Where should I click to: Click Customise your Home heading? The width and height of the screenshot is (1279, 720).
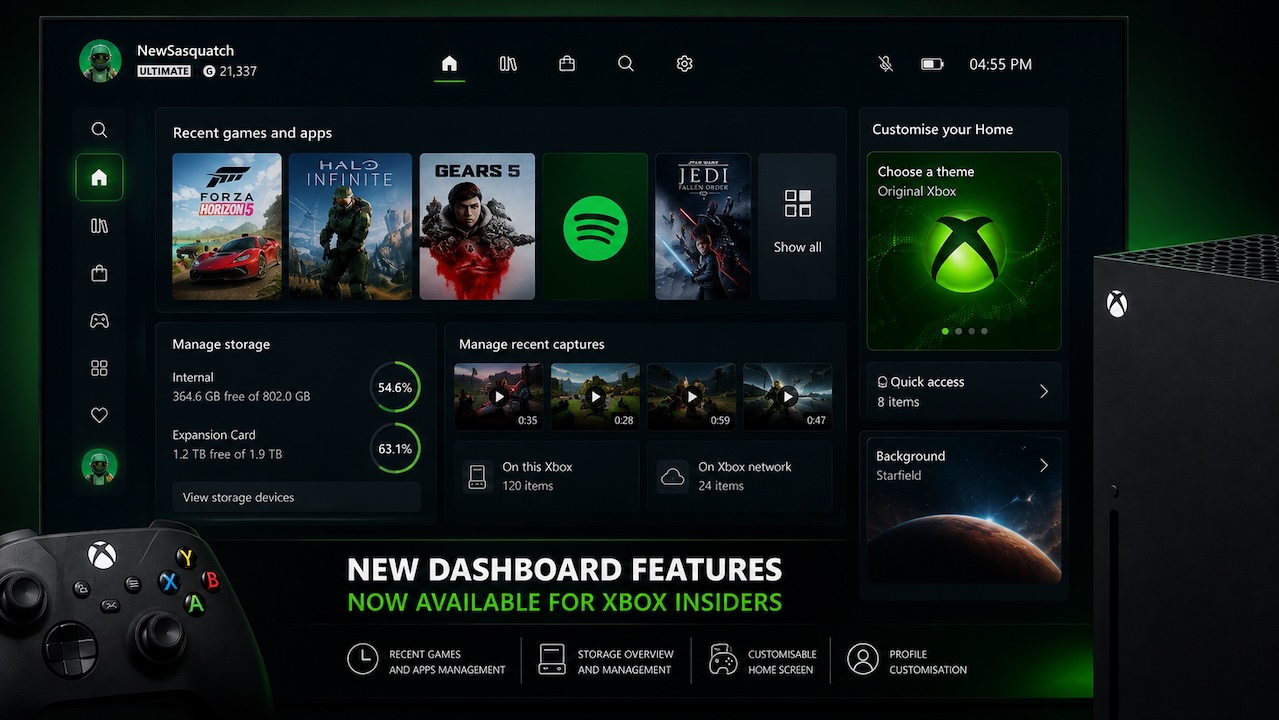(x=942, y=129)
